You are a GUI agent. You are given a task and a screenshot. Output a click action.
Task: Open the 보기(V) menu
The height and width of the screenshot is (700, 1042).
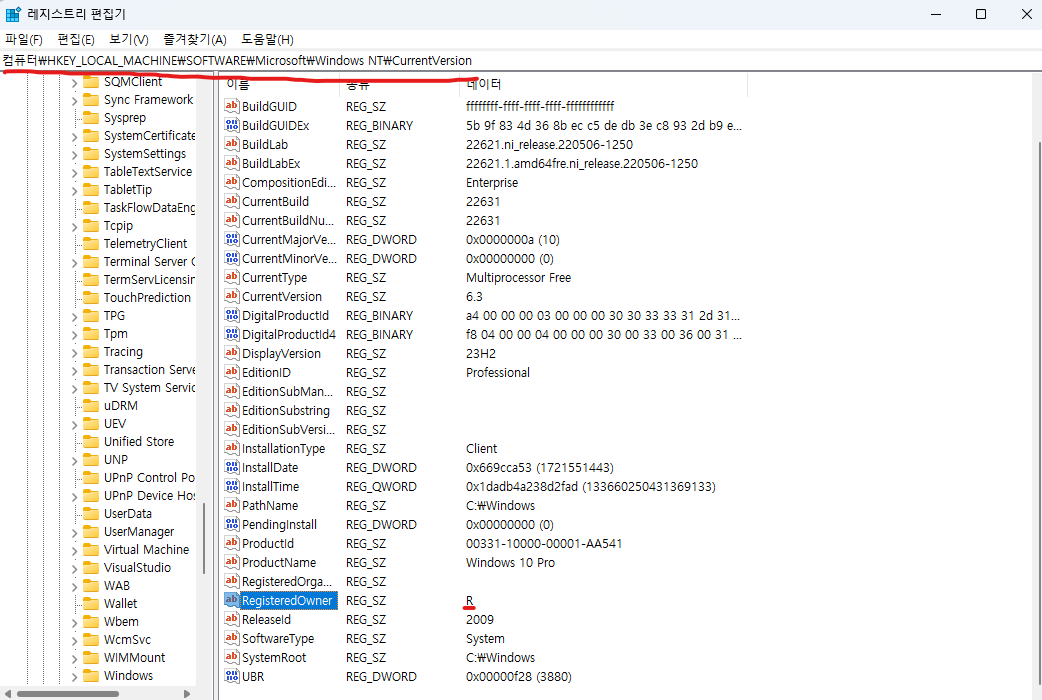129,40
